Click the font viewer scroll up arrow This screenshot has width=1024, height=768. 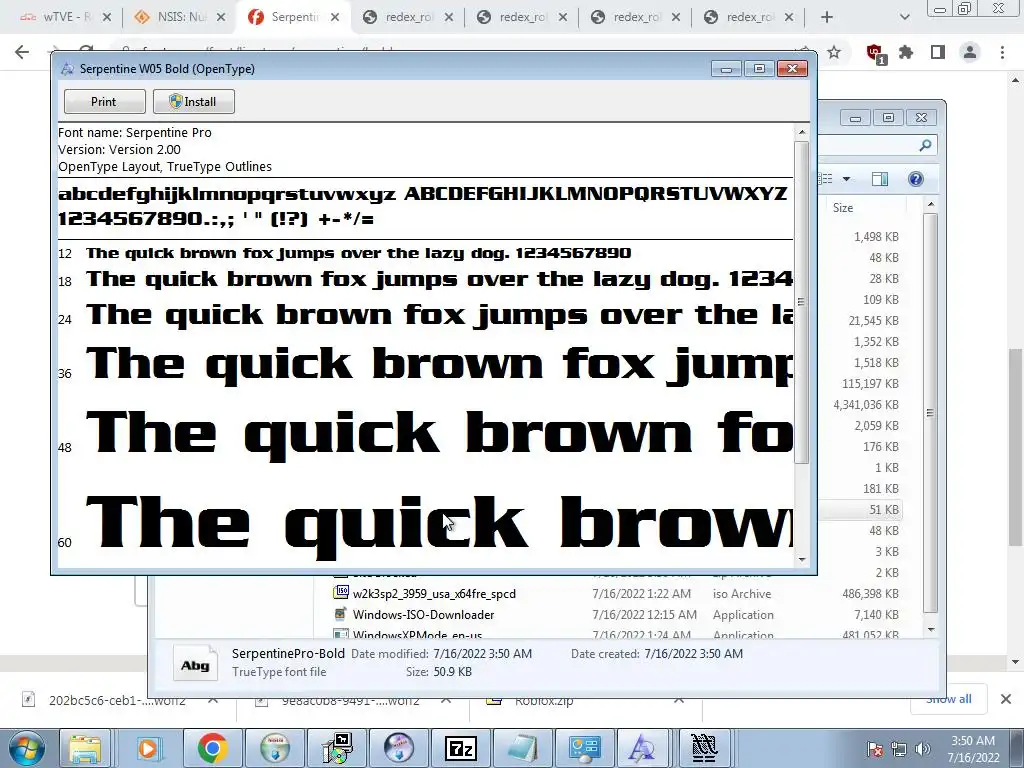pos(802,132)
